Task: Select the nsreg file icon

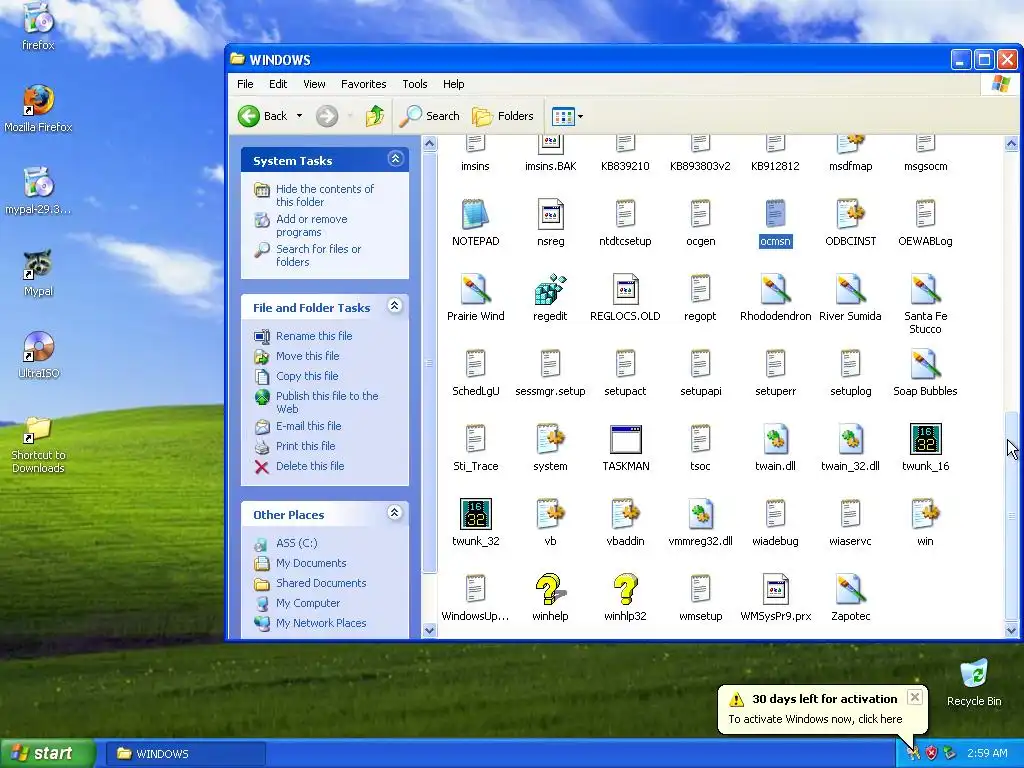Action: (550, 214)
